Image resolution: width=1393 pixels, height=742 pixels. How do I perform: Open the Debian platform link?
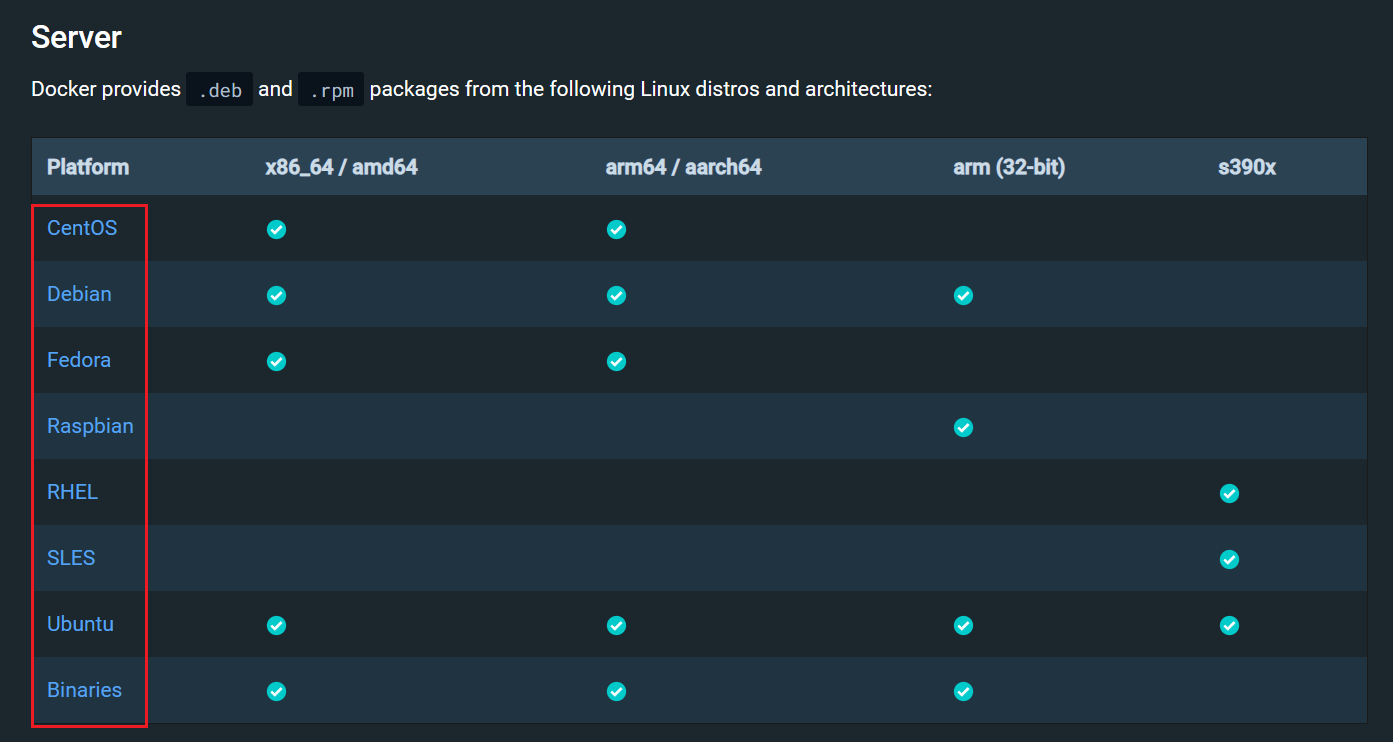click(x=79, y=294)
